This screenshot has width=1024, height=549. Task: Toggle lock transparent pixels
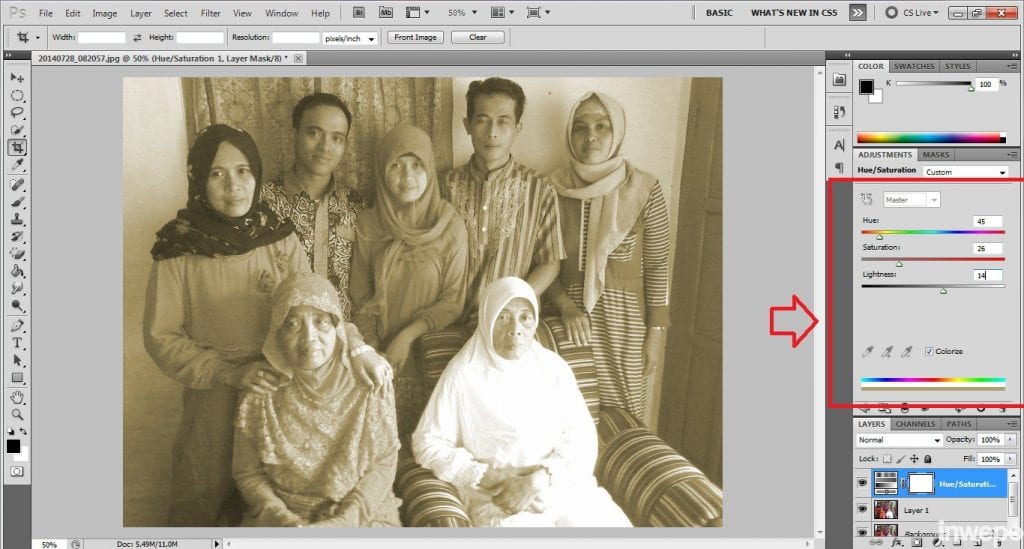tap(887, 459)
